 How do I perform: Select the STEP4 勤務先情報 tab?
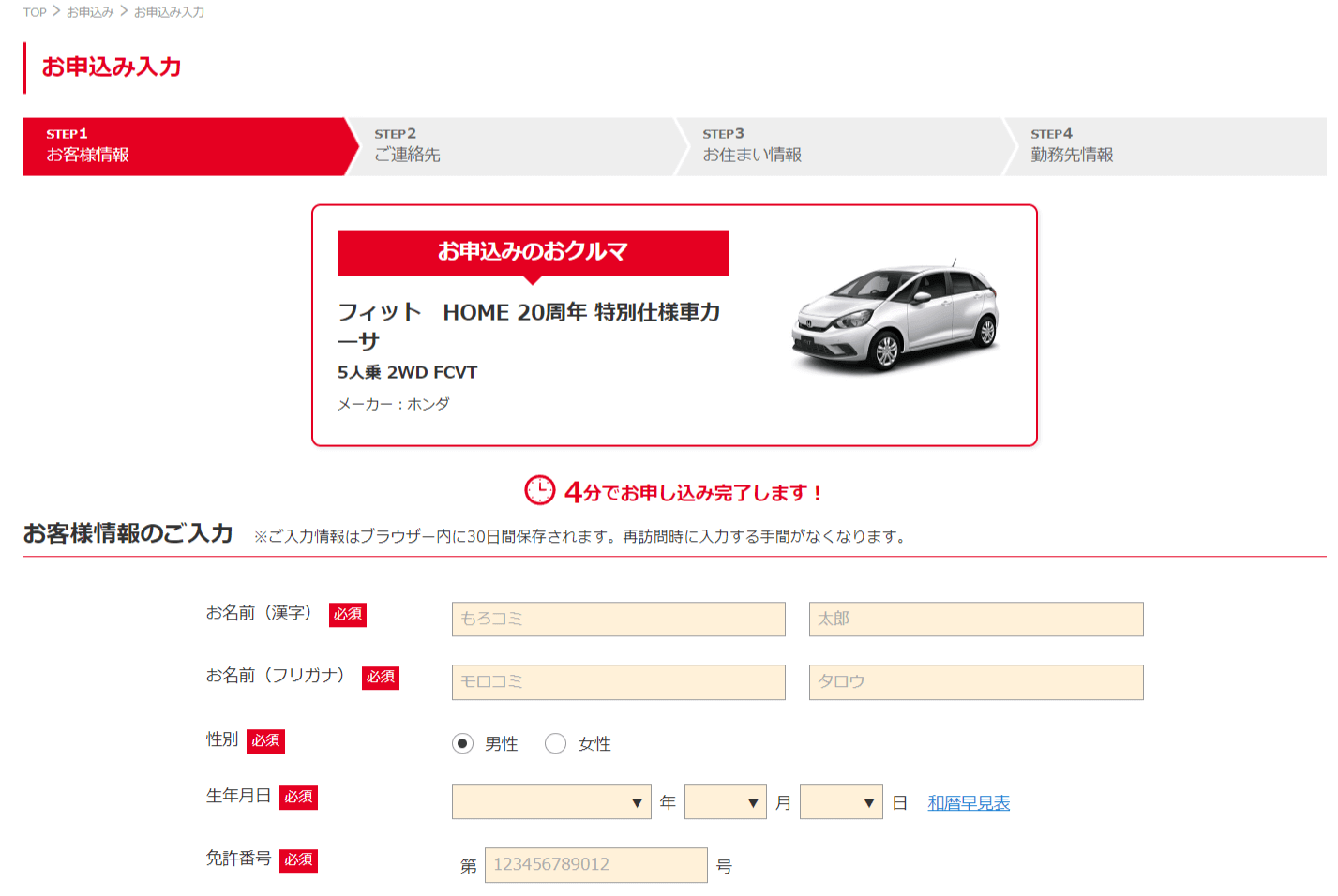pyautogui.click(x=1165, y=146)
